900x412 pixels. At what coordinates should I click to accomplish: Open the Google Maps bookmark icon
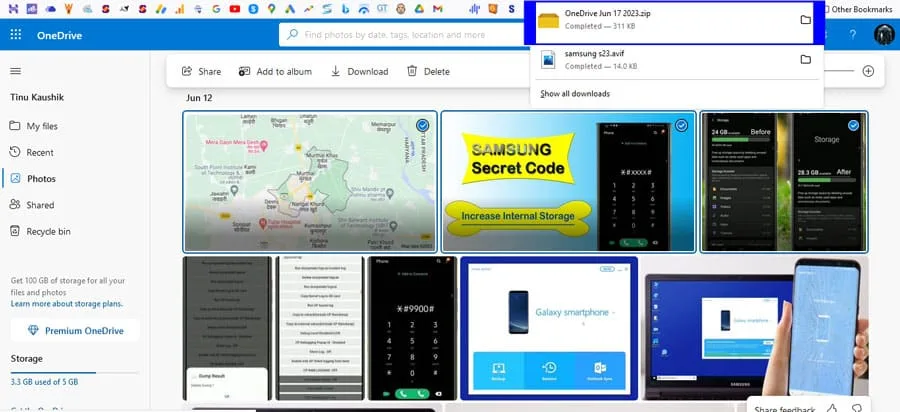click(x=271, y=9)
